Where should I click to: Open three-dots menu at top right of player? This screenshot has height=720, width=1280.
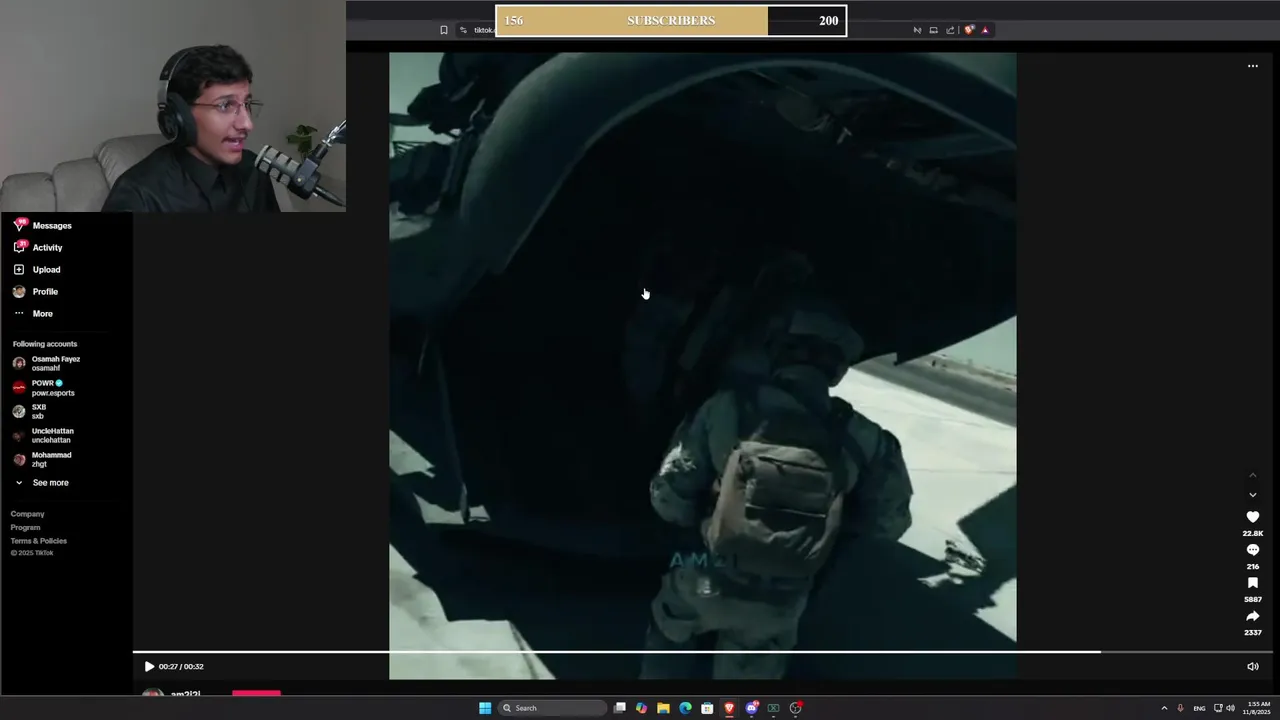pyautogui.click(x=1252, y=66)
